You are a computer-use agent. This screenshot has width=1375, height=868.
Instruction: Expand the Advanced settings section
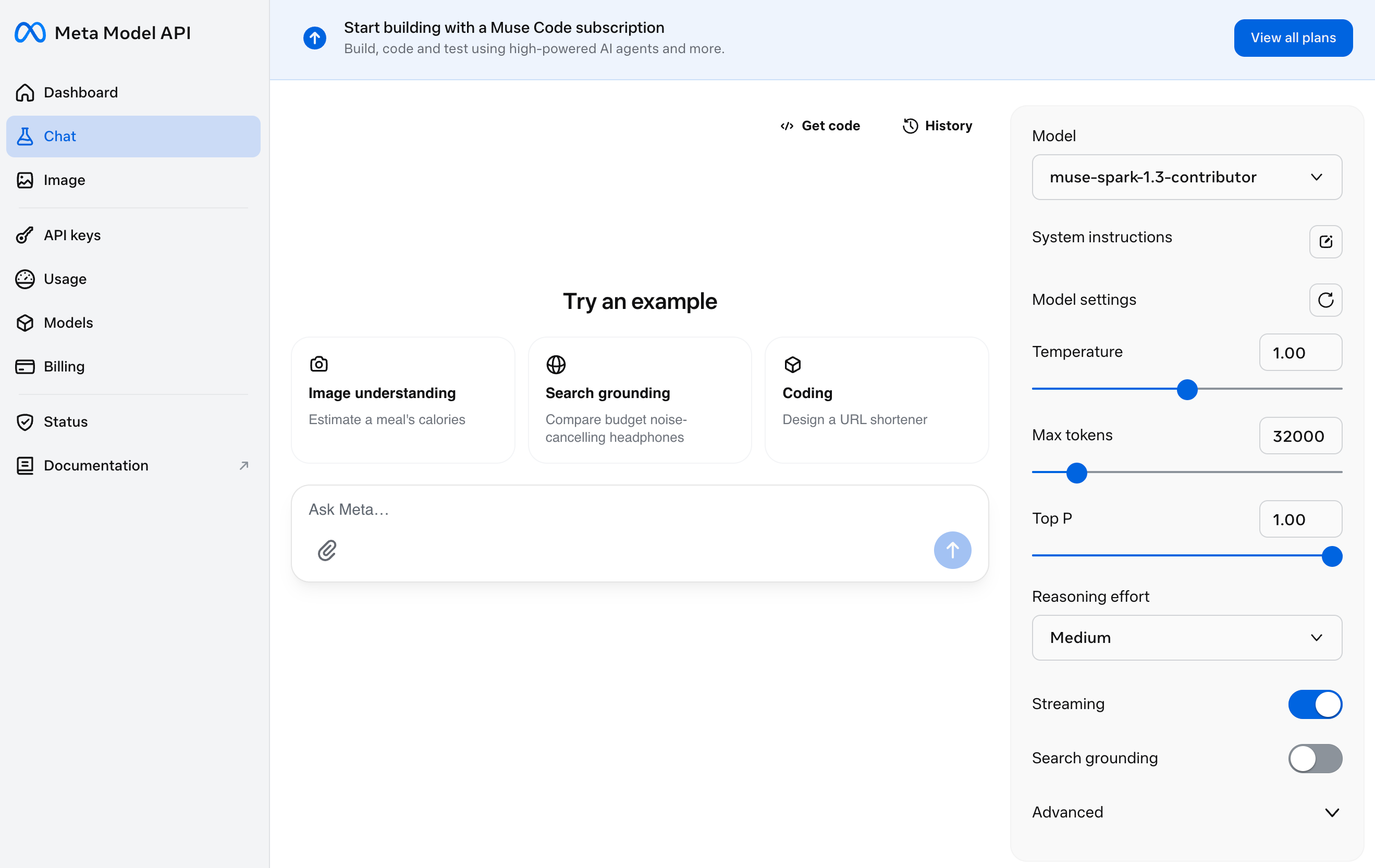pyautogui.click(x=1186, y=813)
